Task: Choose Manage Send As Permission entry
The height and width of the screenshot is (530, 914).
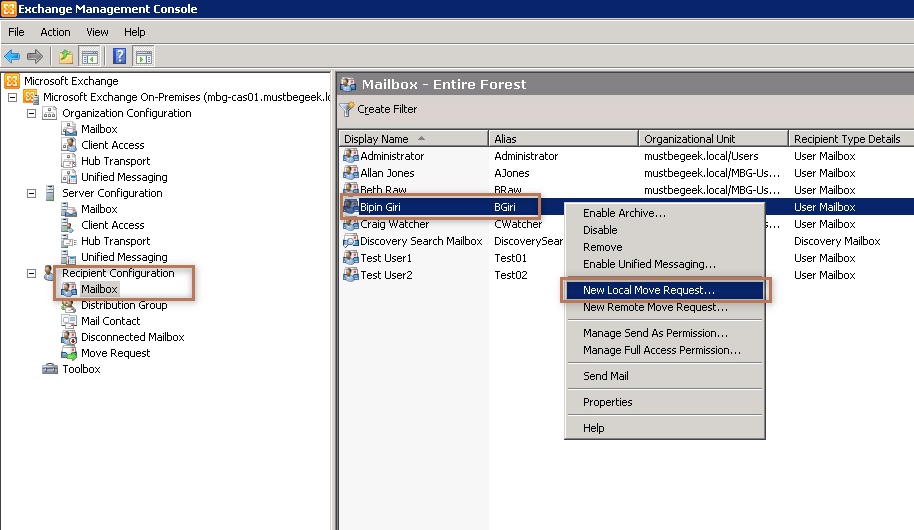Action: 665,333
